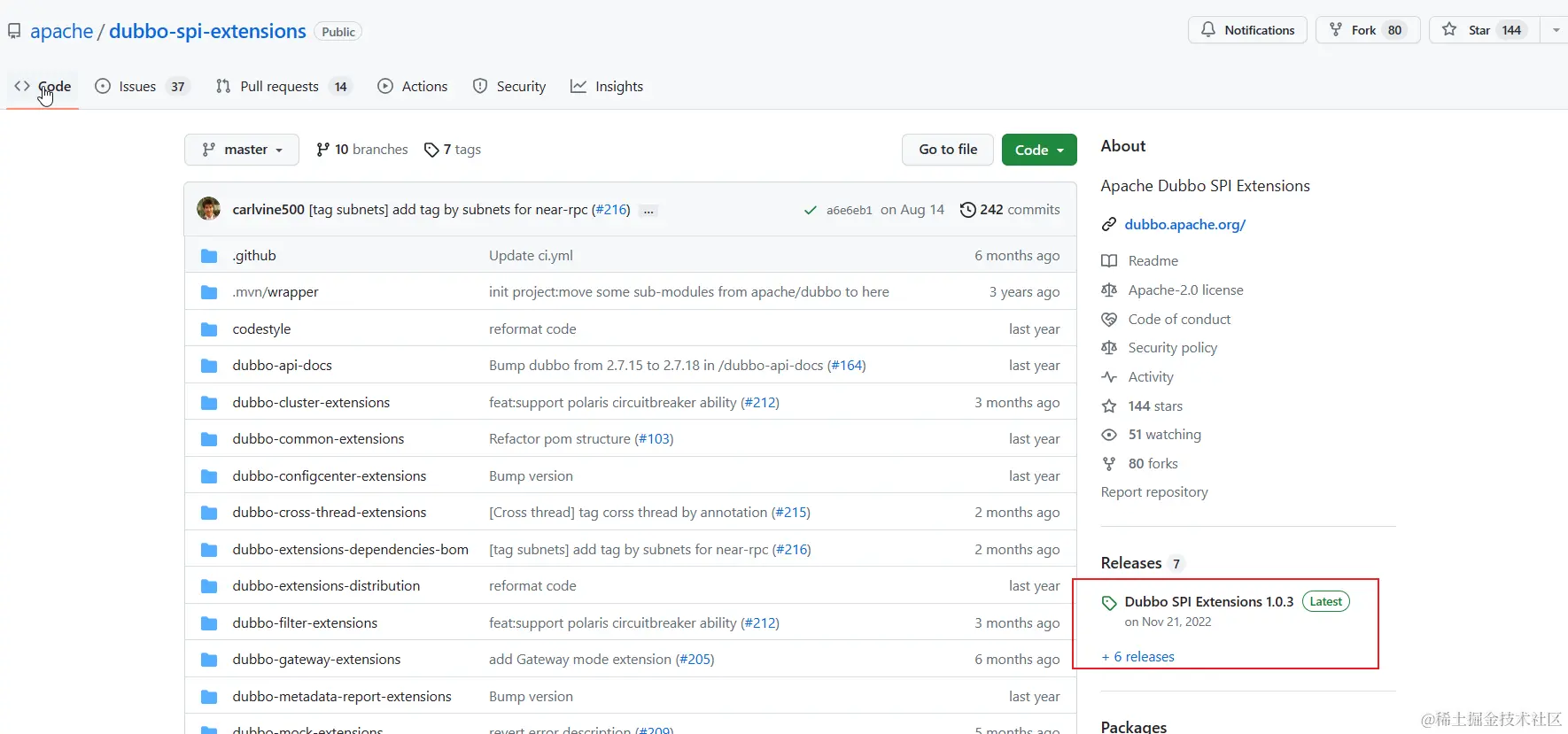Click the star icon beside 144 stars

[1109, 406]
